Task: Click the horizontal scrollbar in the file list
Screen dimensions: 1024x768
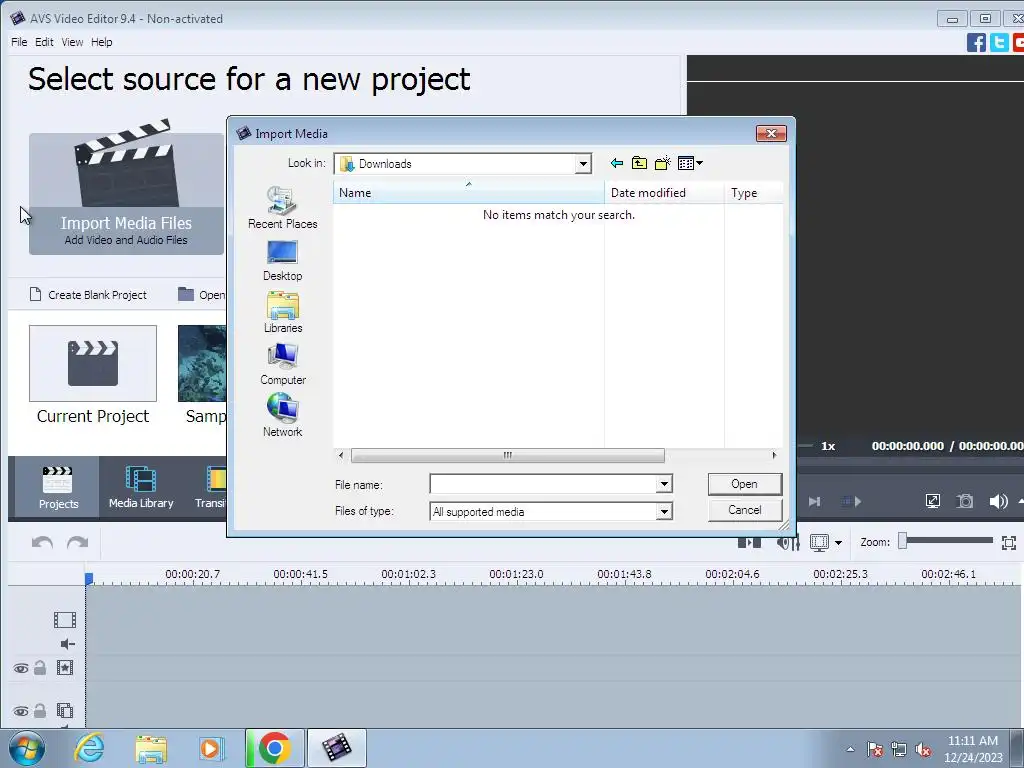Action: click(507, 455)
